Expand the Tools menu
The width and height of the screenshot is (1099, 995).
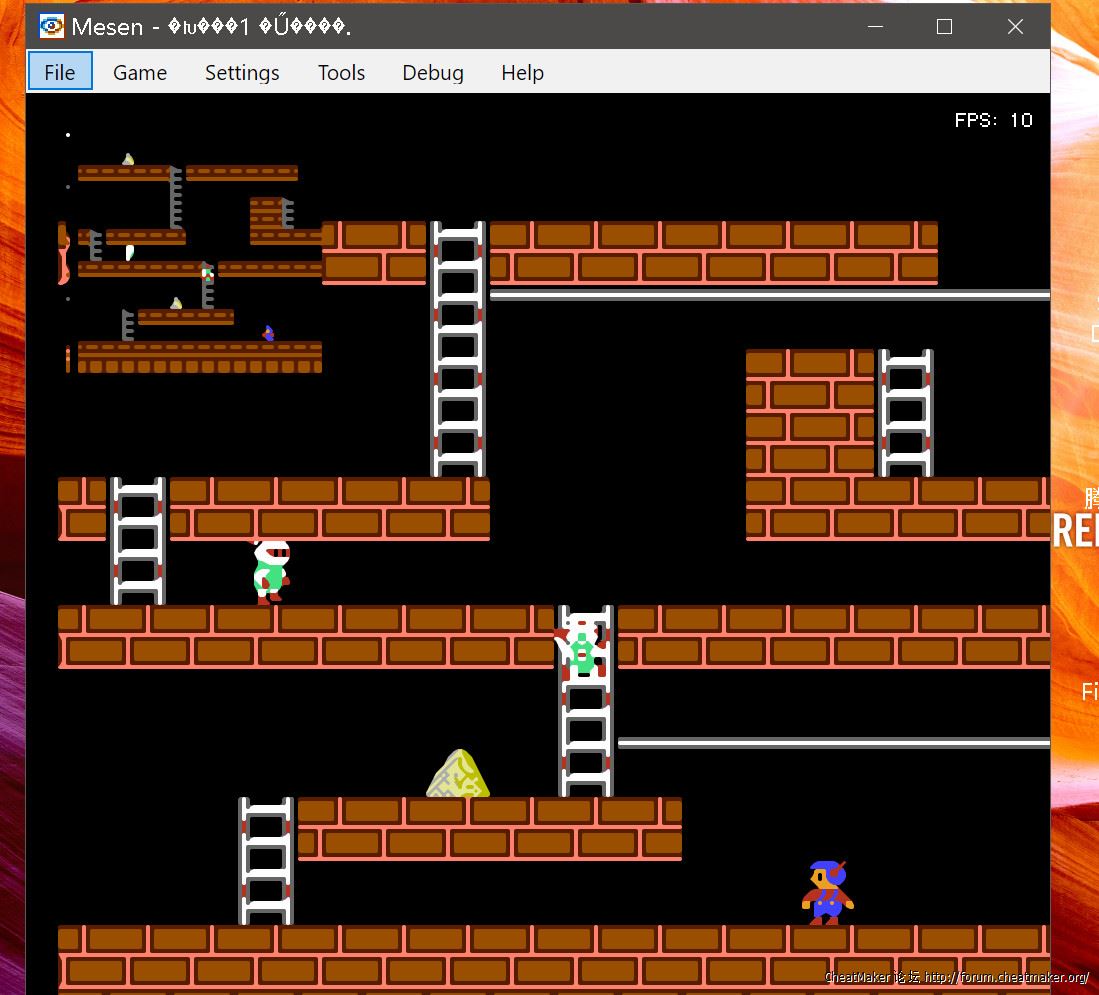(x=341, y=72)
